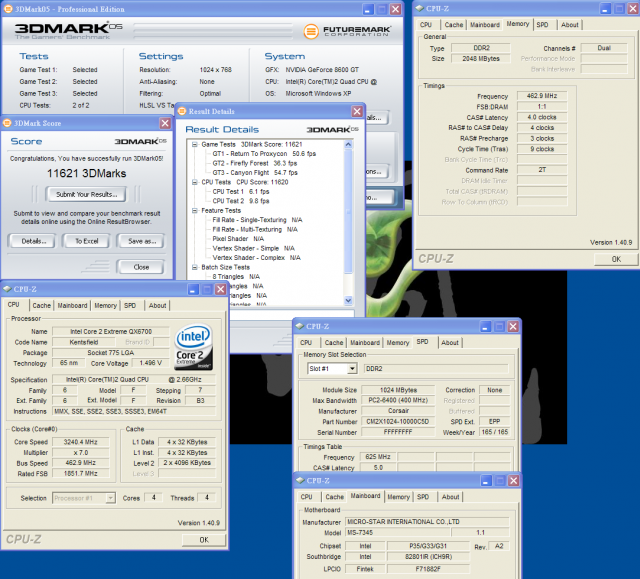Viewport: 640px width, 579px height.
Task: Open Cache tab in CPU-Z processor window
Action: pyautogui.click(x=42, y=306)
